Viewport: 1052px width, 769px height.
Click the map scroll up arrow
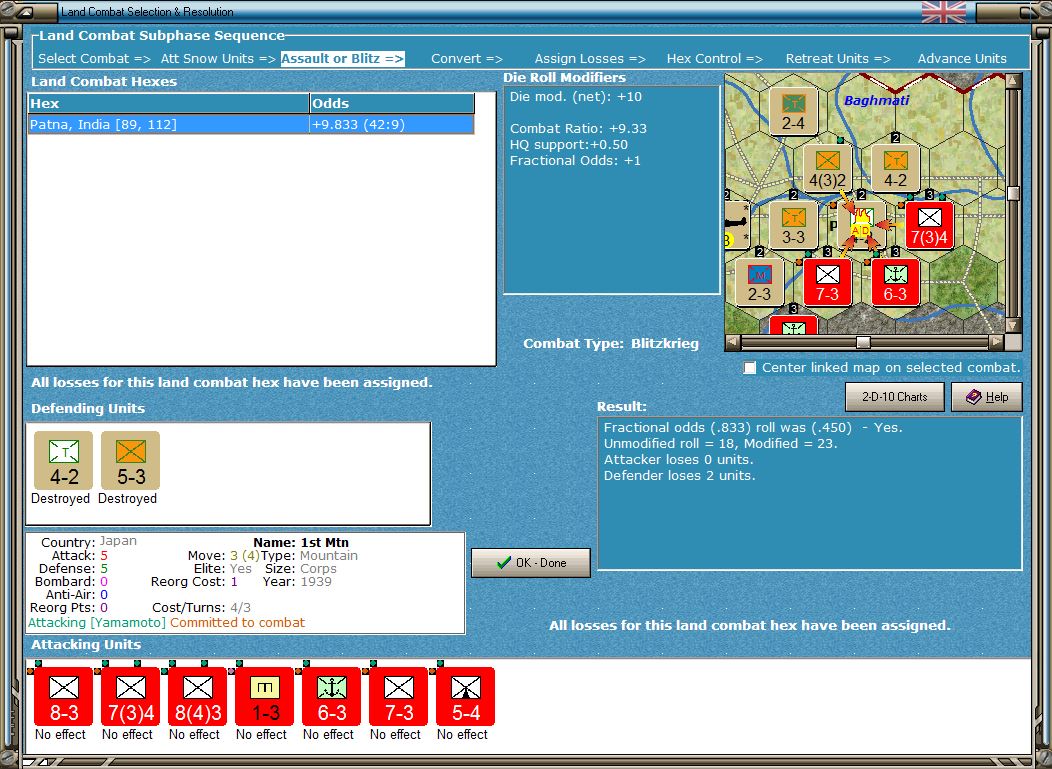coord(1014,81)
